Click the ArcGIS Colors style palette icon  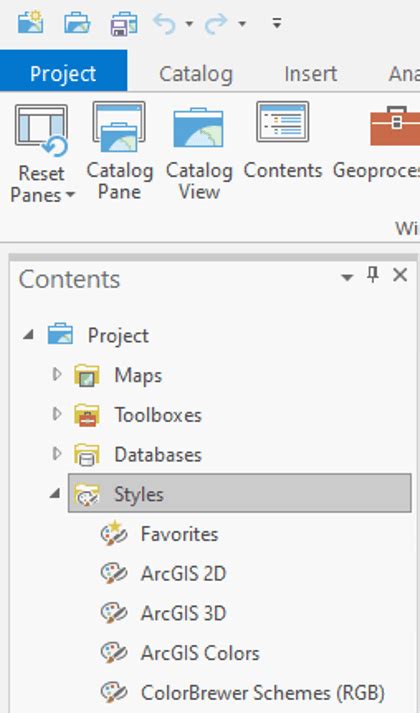coord(114,653)
